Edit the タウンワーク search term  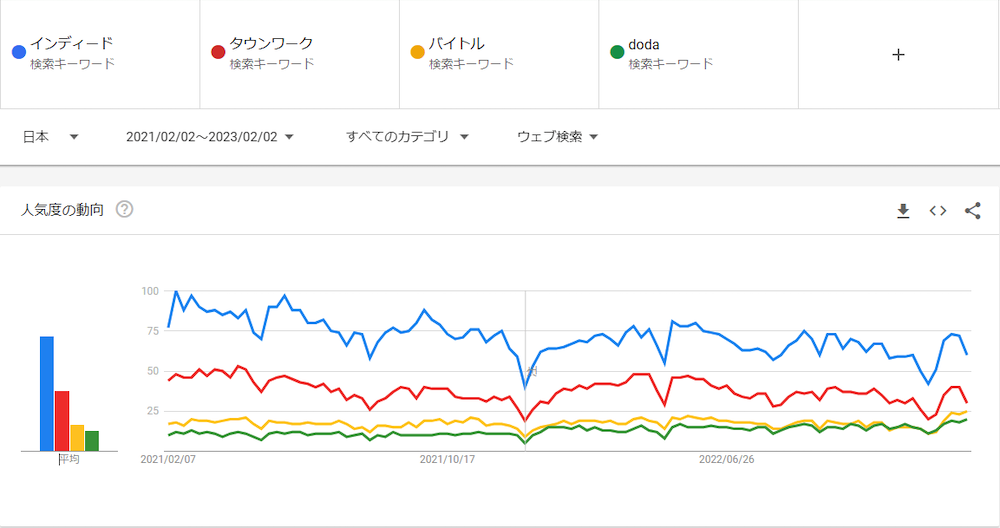click(x=271, y=43)
